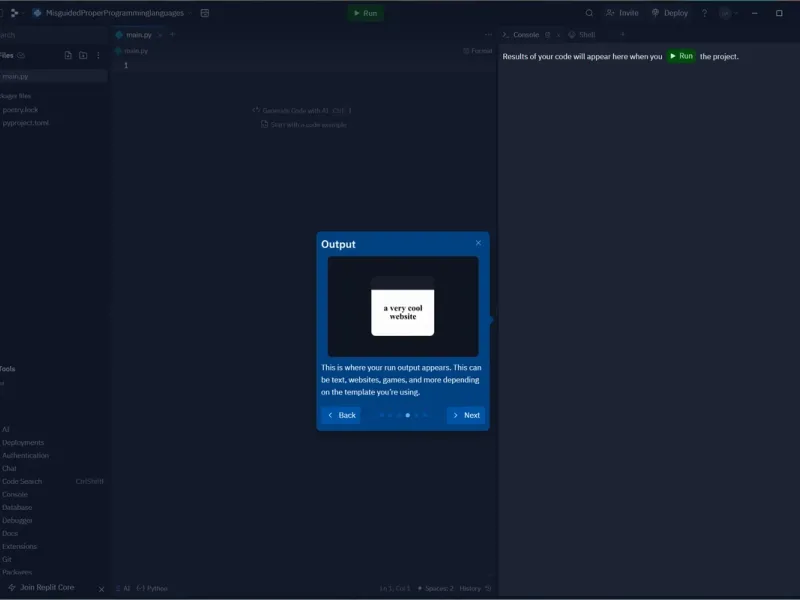Go Back to previous tutorial step
Viewport: 800px width, 600px height.
tap(341, 415)
